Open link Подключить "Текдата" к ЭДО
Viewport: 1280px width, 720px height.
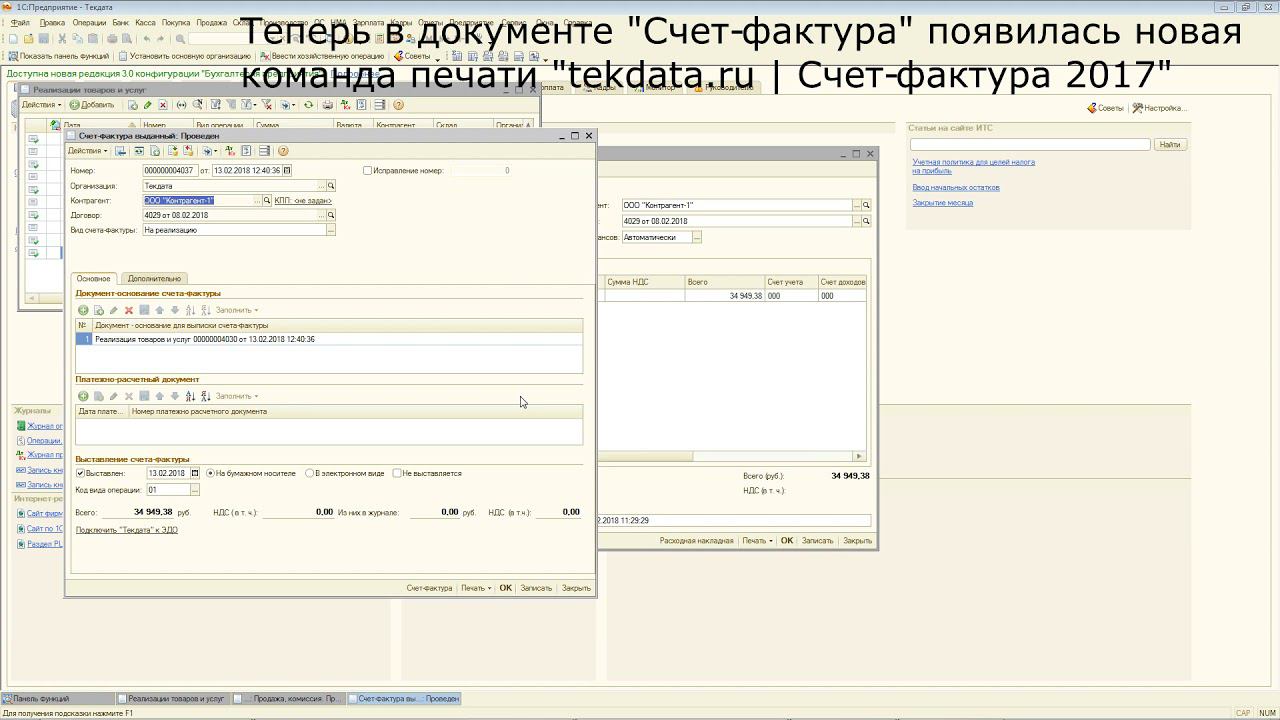tap(127, 530)
